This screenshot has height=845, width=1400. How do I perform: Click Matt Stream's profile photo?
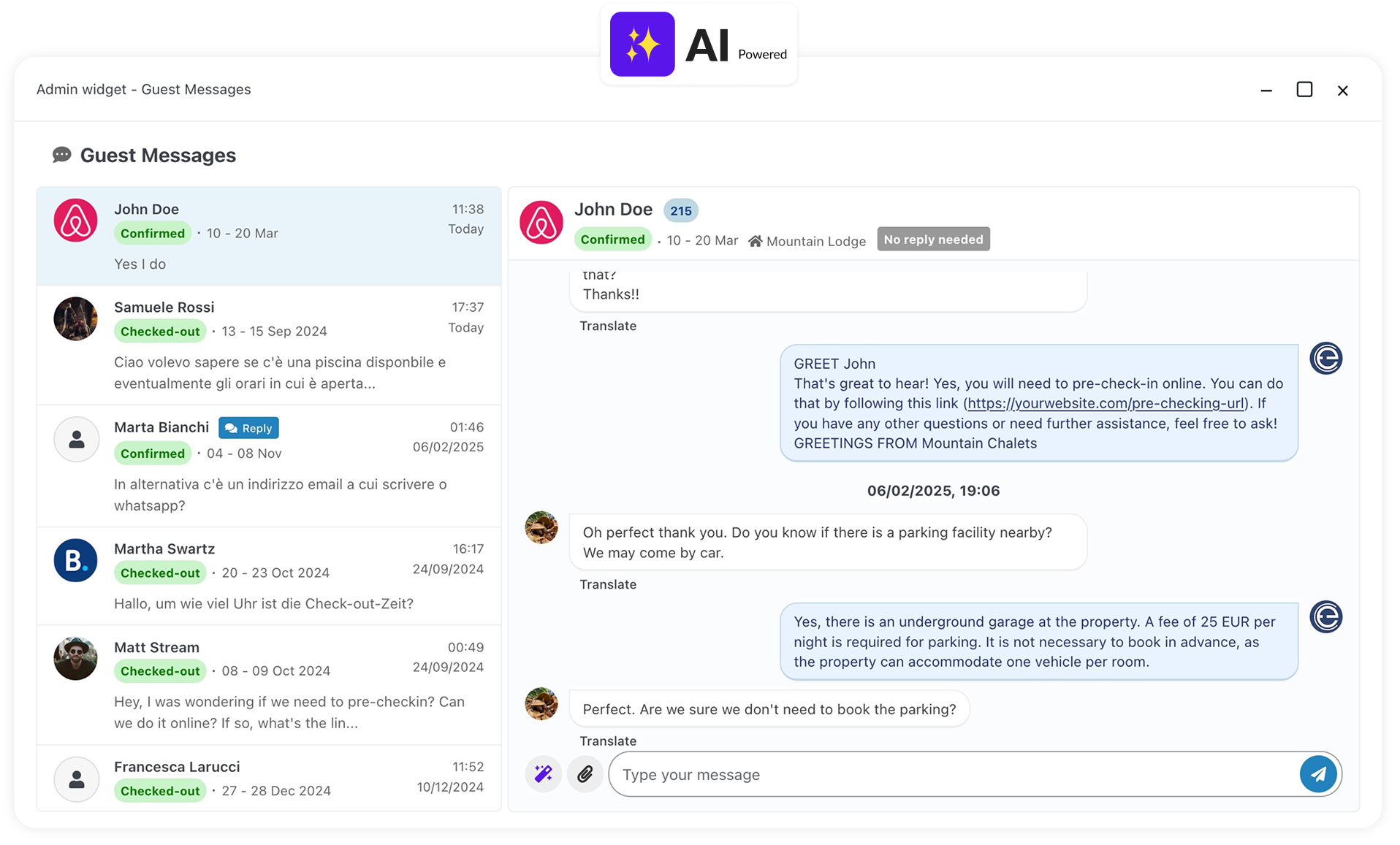[76, 659]
